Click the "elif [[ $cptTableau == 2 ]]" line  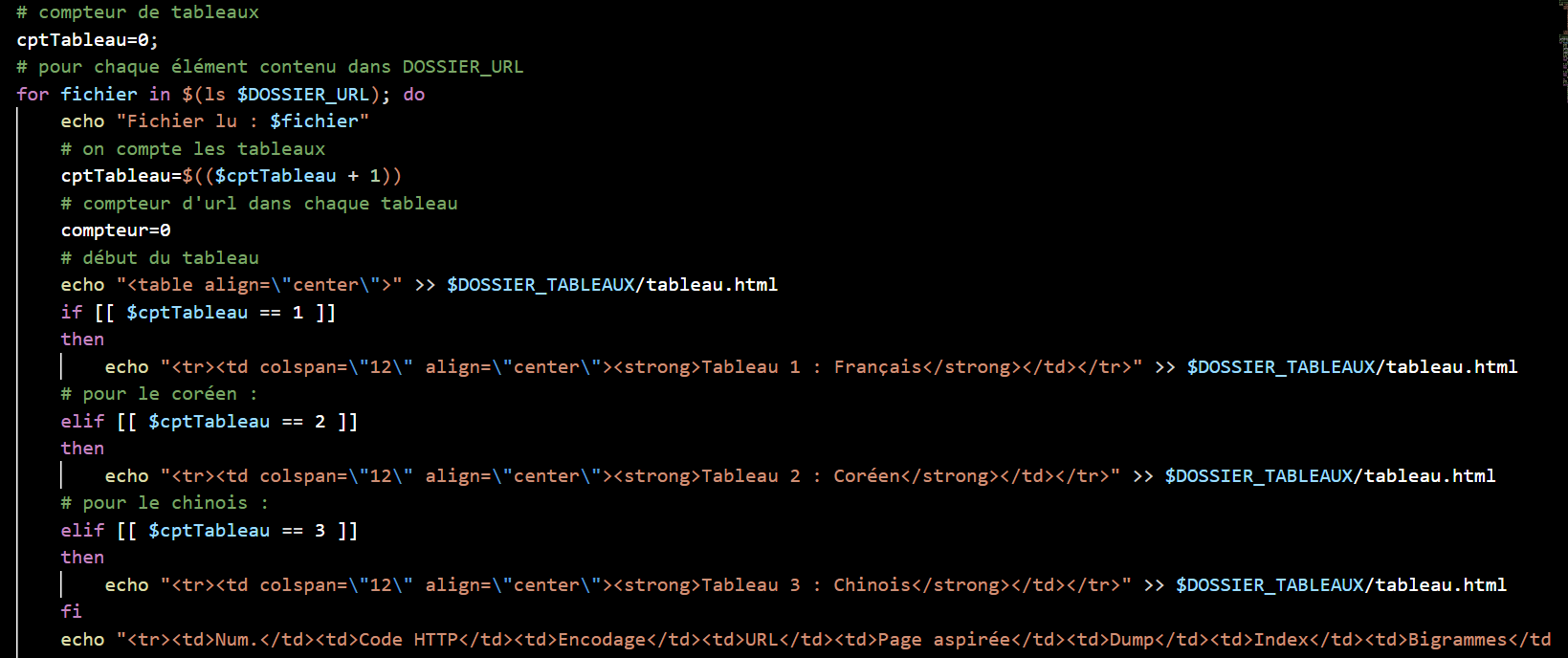[x=210, y=422]
